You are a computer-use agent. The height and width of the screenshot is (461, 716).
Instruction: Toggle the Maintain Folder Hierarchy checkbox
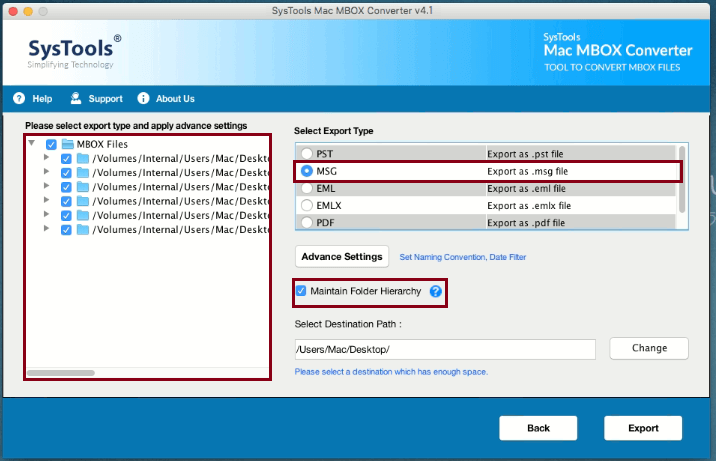pos(301,291)
